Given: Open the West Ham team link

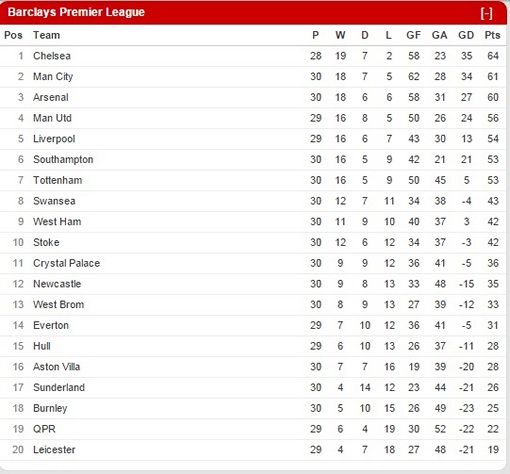Looking at the screenshot, I should click(x=57, y=221).
